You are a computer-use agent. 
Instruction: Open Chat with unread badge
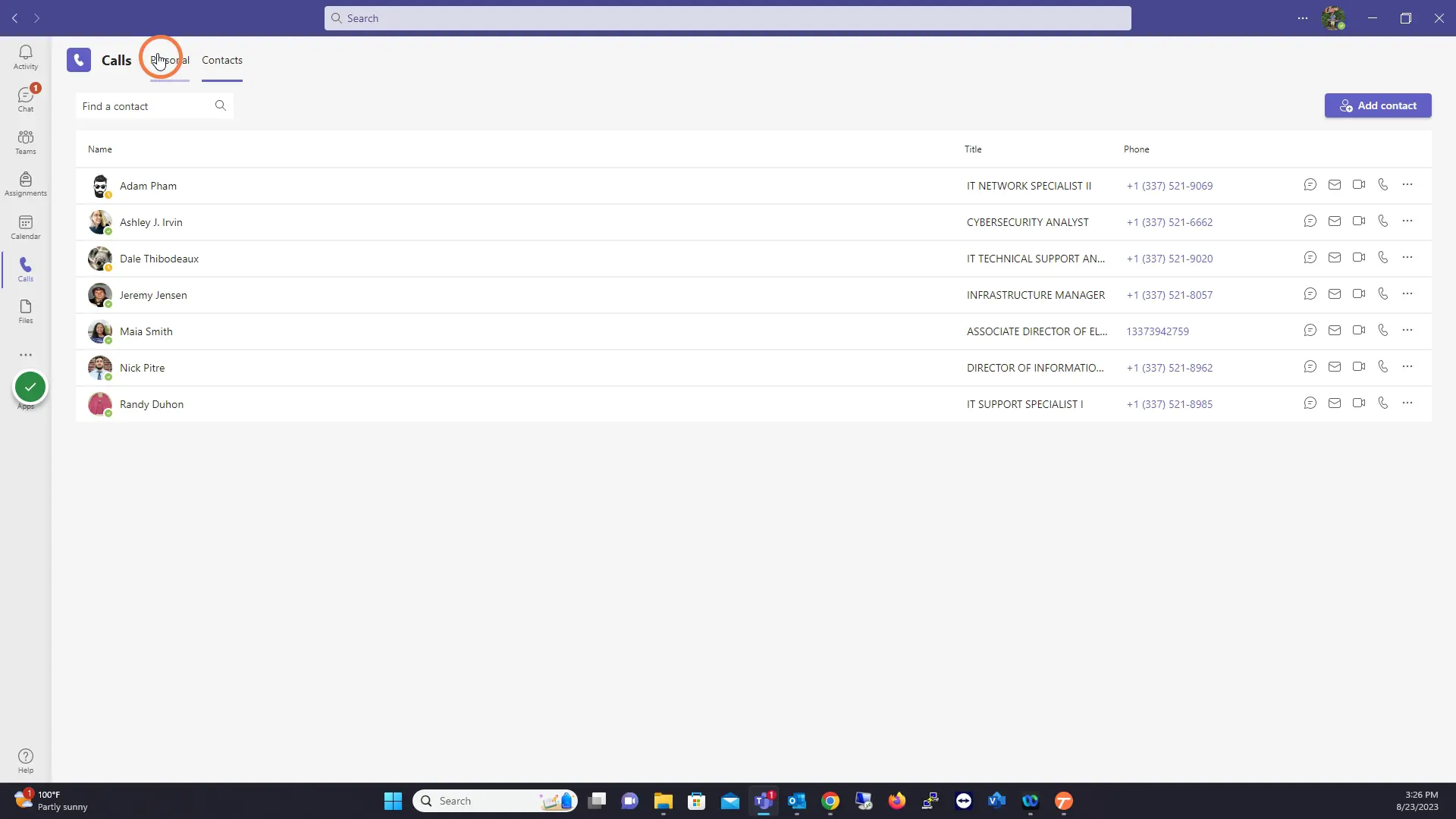[26, 99]
